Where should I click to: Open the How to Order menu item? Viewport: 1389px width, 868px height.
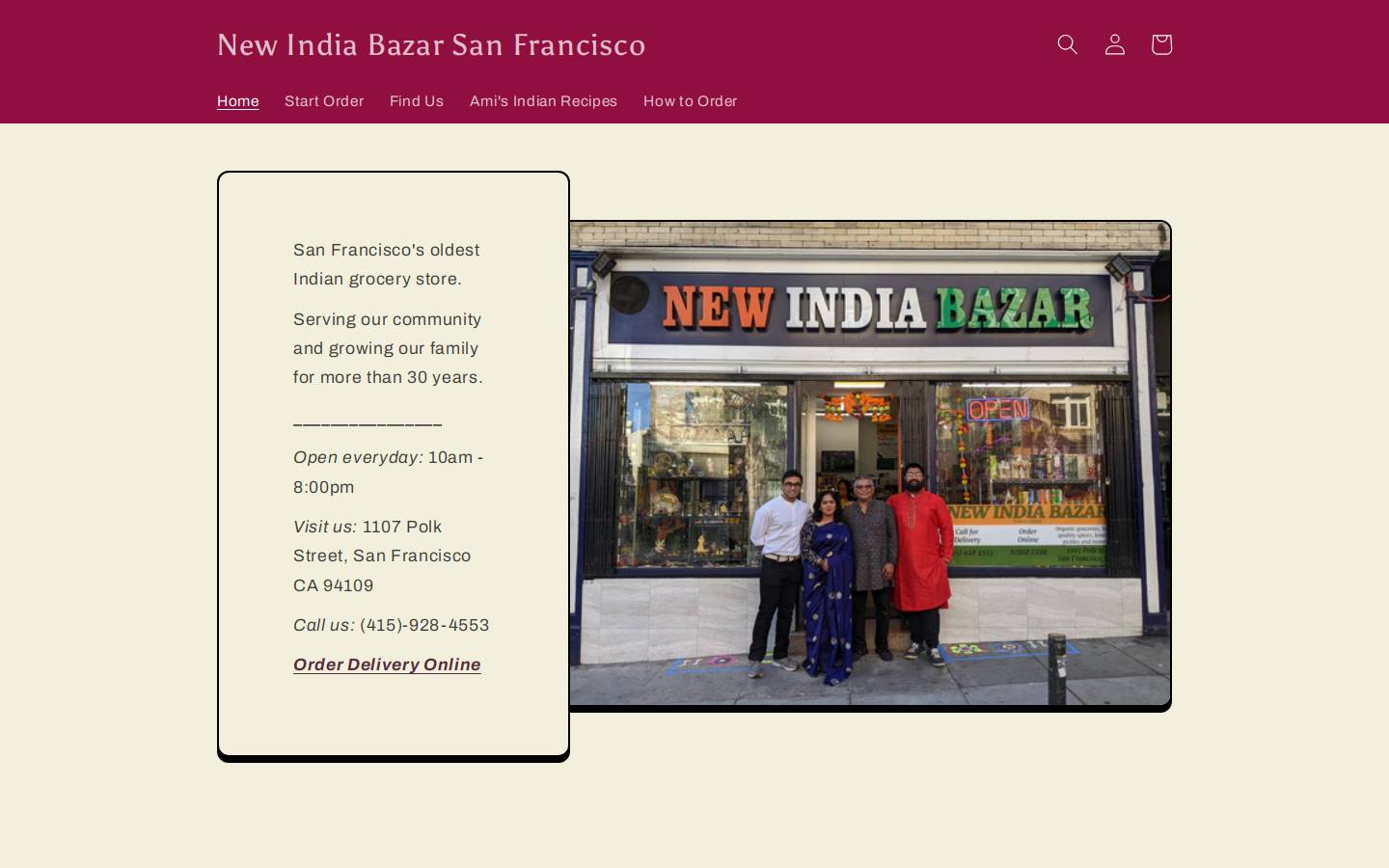point(690,101)
